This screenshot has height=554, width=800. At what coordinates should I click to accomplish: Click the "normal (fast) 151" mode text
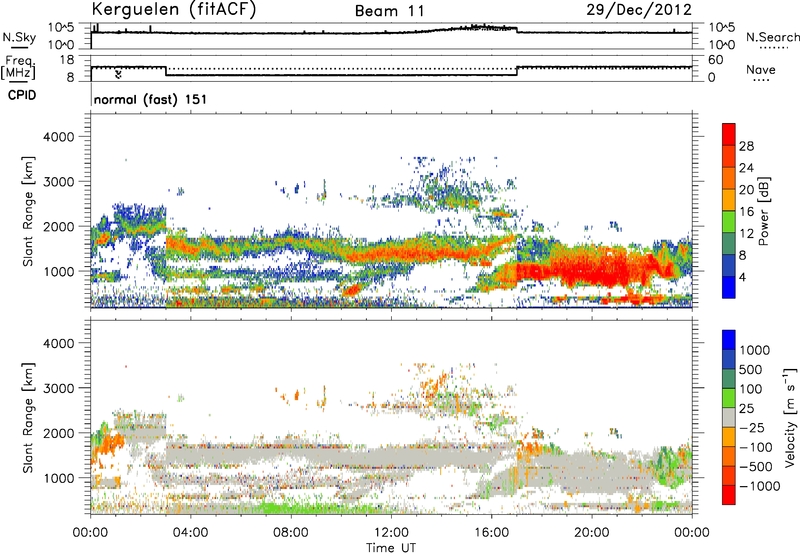(x=150, y=99)
